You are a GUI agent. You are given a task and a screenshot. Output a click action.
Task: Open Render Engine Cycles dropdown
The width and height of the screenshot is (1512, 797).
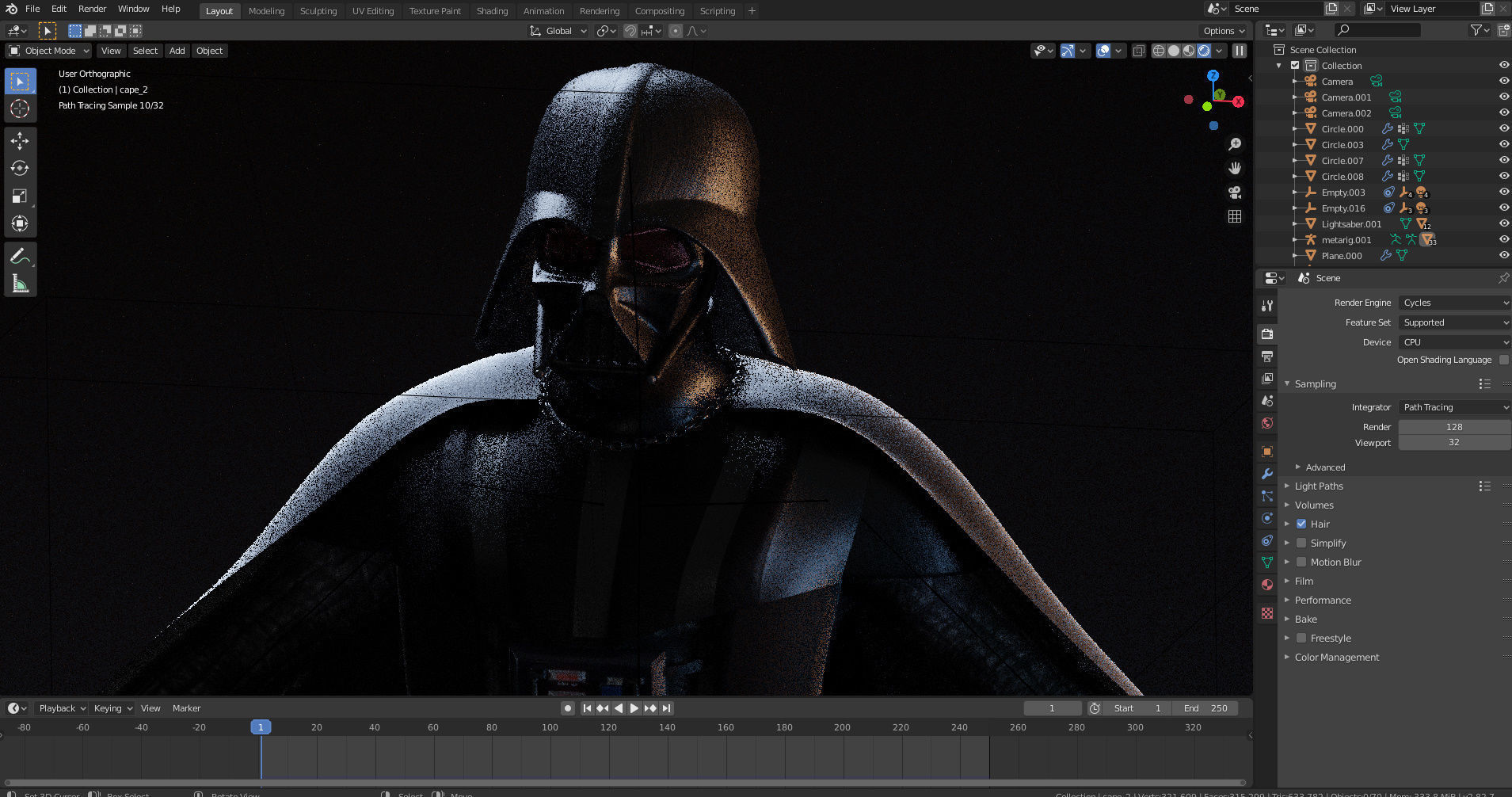[1455, 303]
